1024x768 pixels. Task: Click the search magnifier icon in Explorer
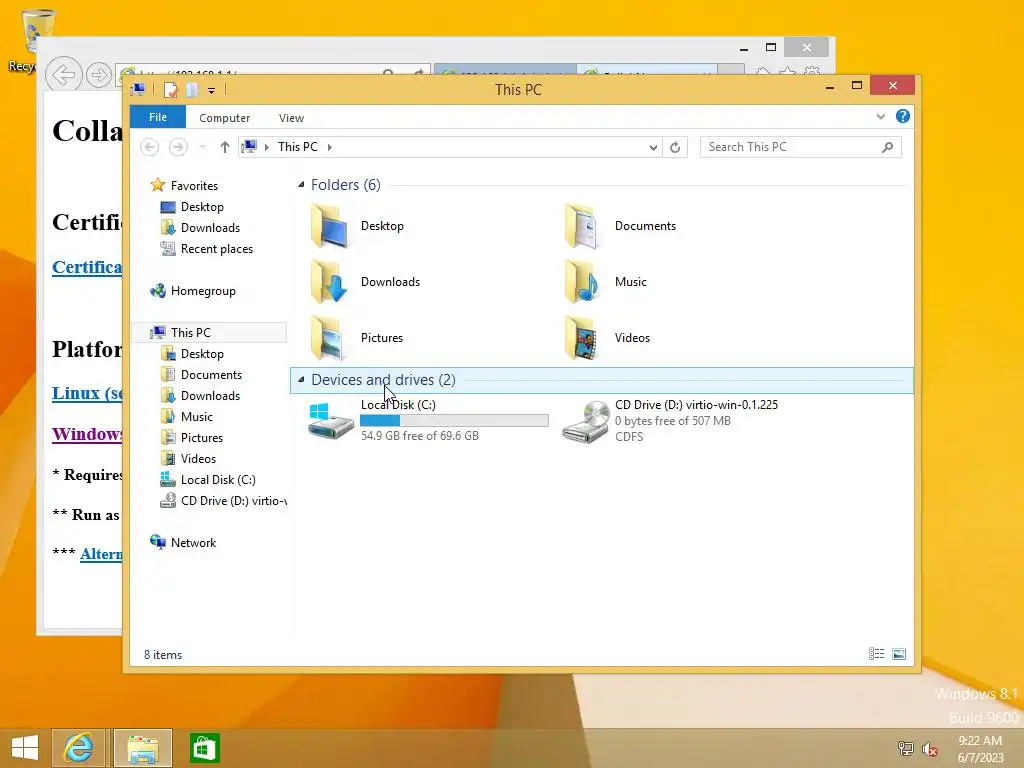tap(888, 148)
